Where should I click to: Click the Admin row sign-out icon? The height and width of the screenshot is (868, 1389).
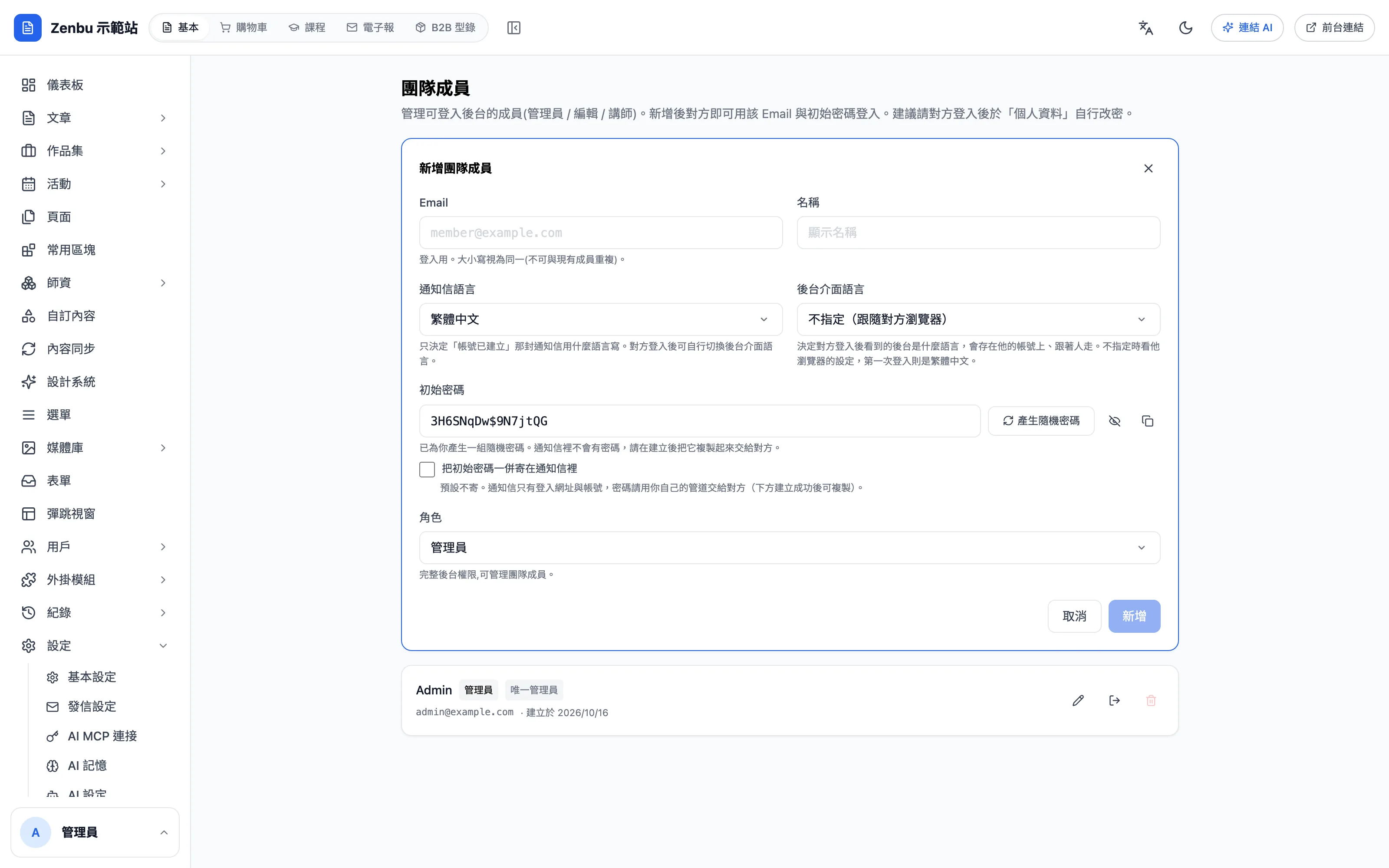(1115, 700)
